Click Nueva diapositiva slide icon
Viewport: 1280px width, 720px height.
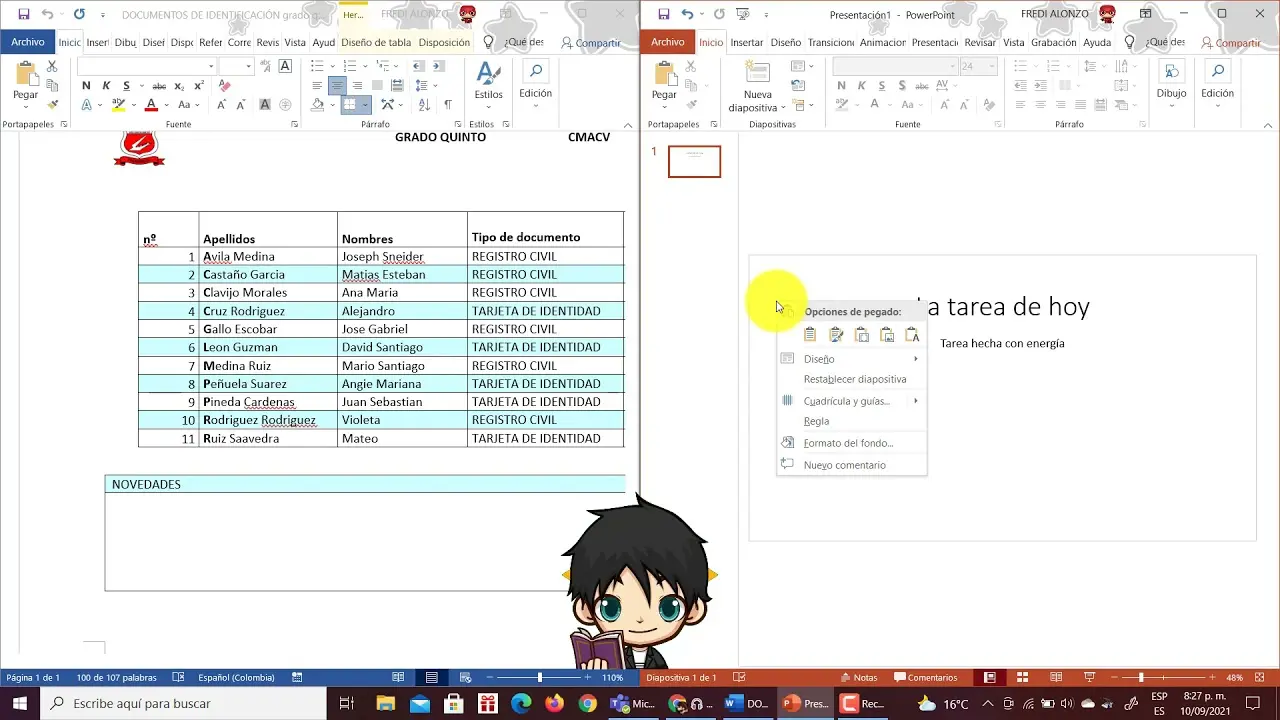point(758,73)
